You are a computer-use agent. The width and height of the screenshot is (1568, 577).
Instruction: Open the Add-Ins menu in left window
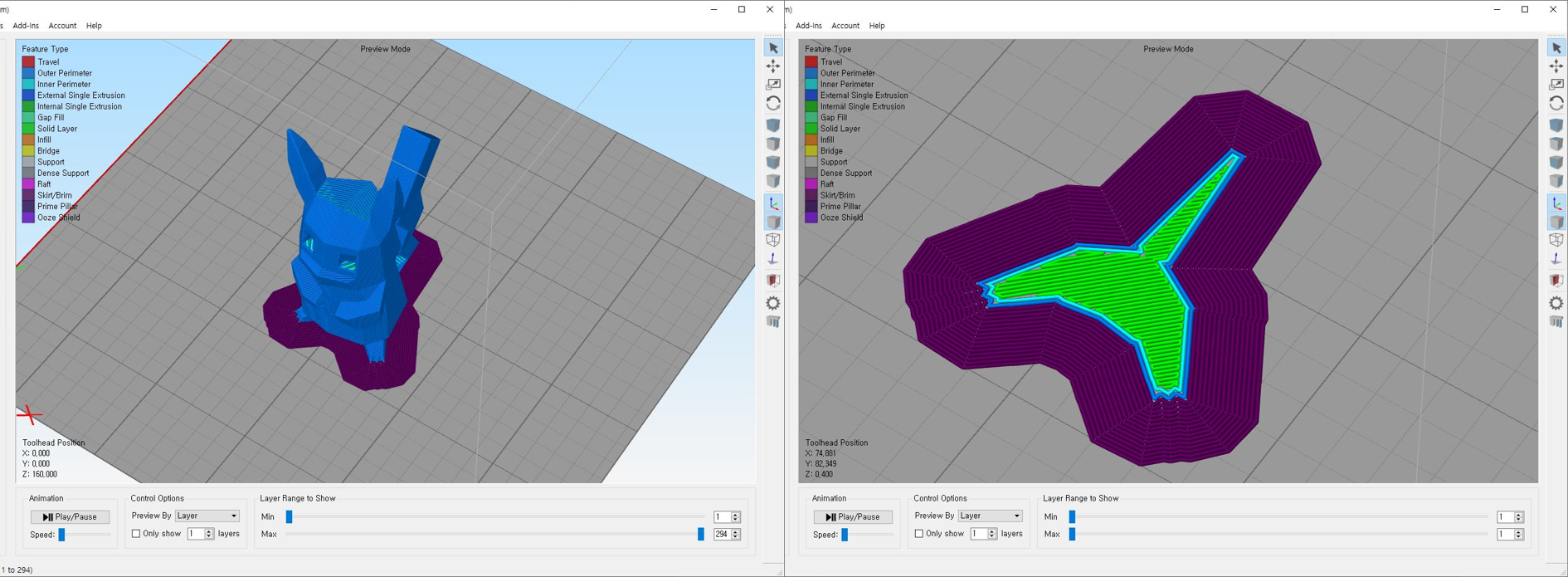point(26,26)
